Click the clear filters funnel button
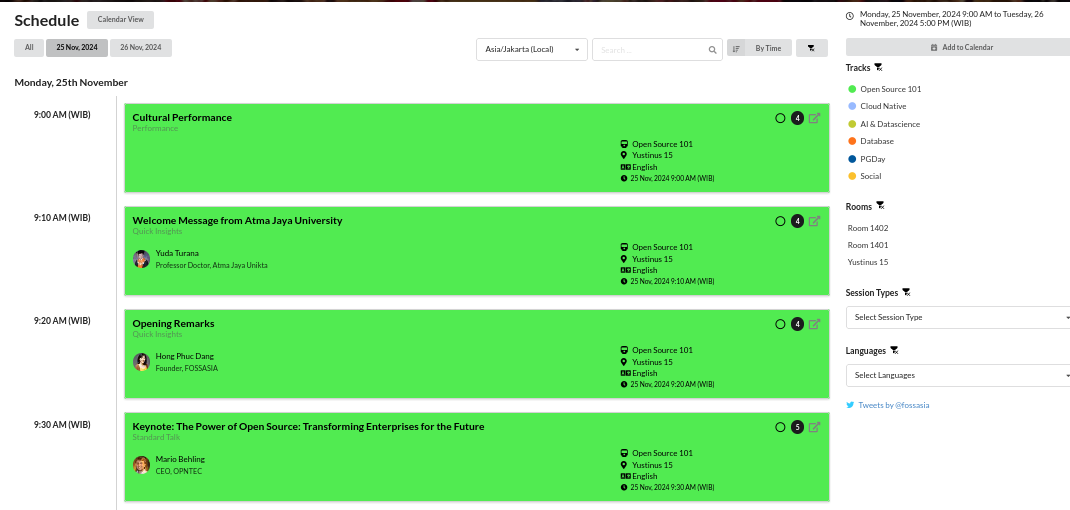Viewport: 1070px width, 510px height. [811, 48]
